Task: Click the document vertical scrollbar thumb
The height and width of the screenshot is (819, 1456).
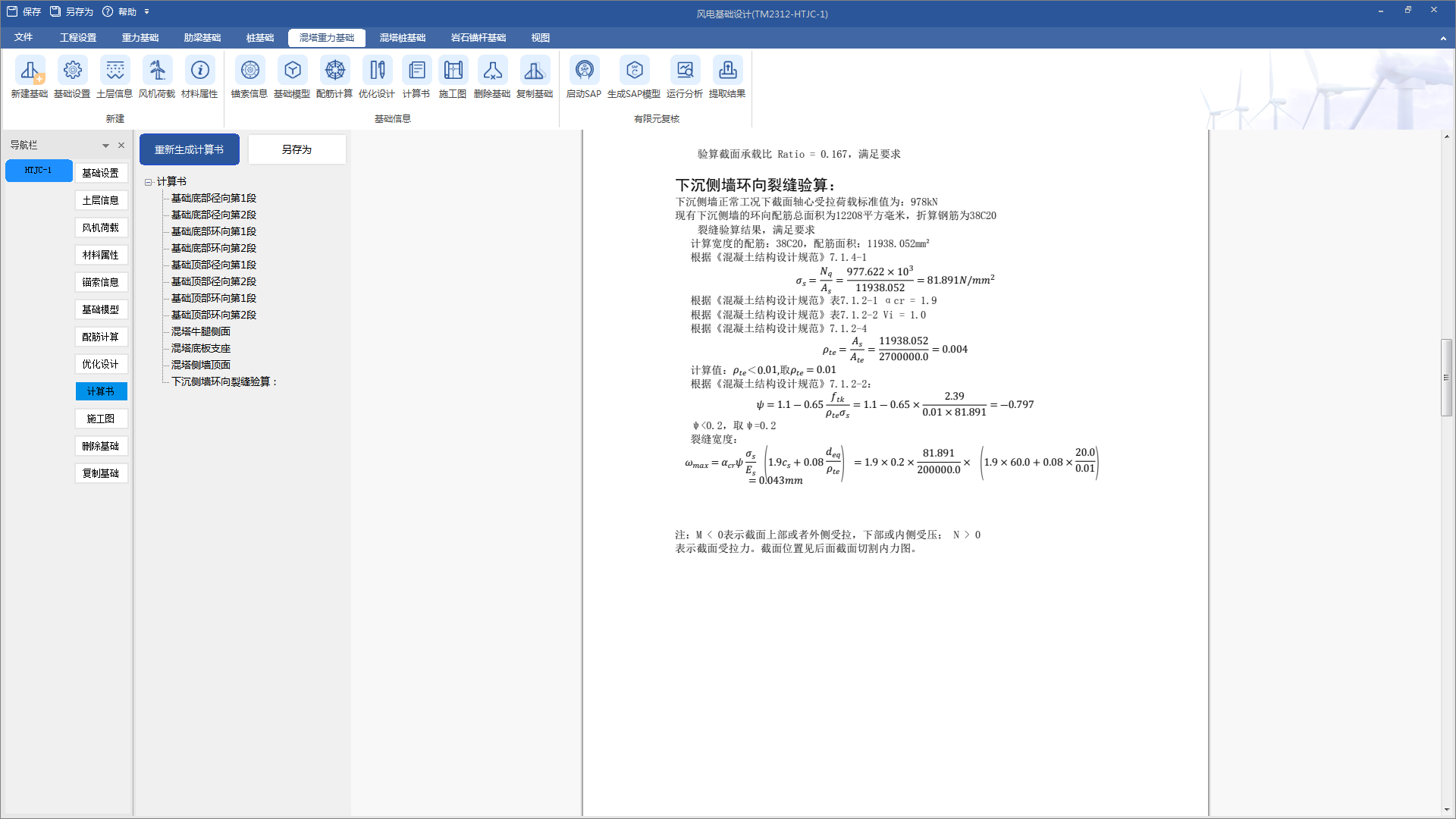Action: pos(1447,377)
